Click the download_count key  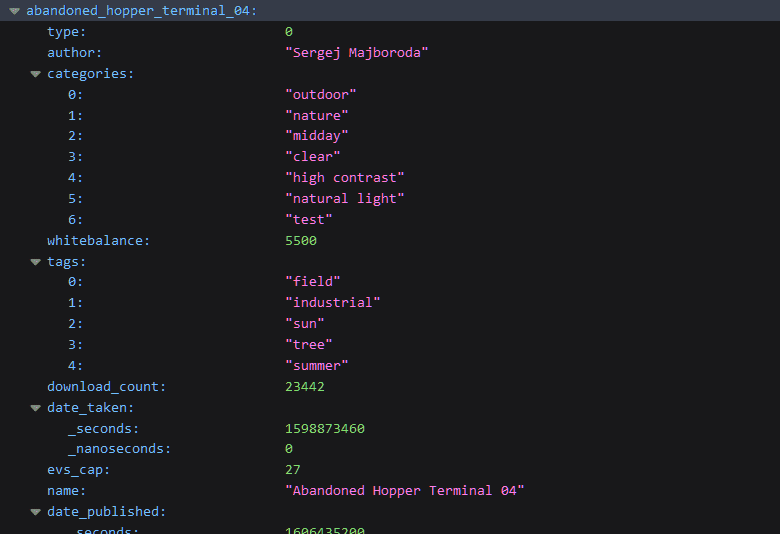tap(106, 387)
